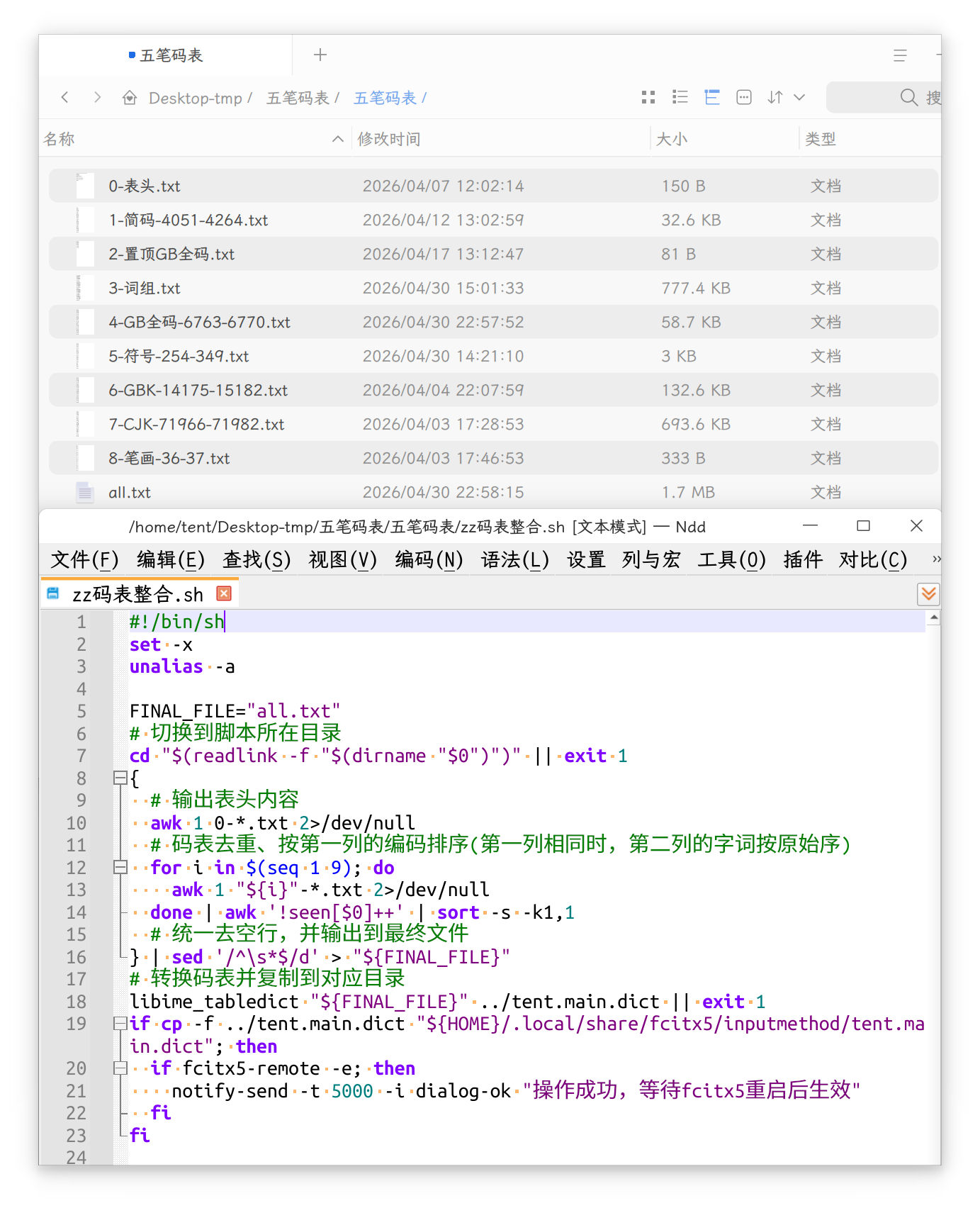Click the file manager search field
This screenshot has width=980, height=1208.
(884, 98)
